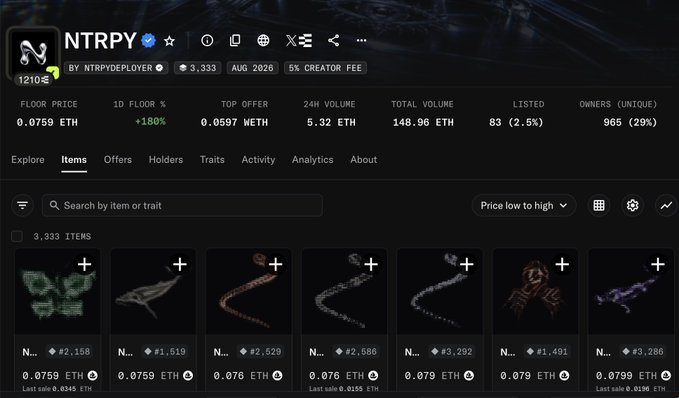Open the more options ellipsis menu
Viewport: 679px width, 398px height.
pyautogui.click(x=361, y=40)
